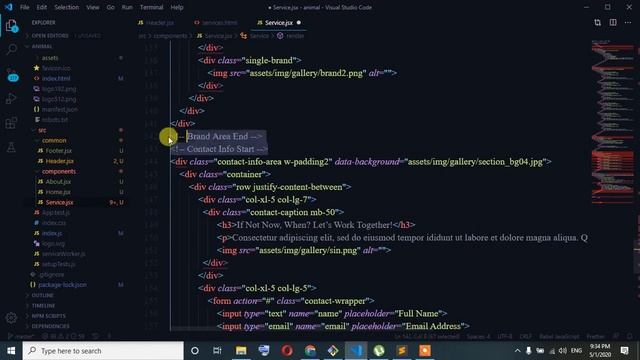
Task: Launch Opera browser from taskbar
Action: click(x=287, y=351)
